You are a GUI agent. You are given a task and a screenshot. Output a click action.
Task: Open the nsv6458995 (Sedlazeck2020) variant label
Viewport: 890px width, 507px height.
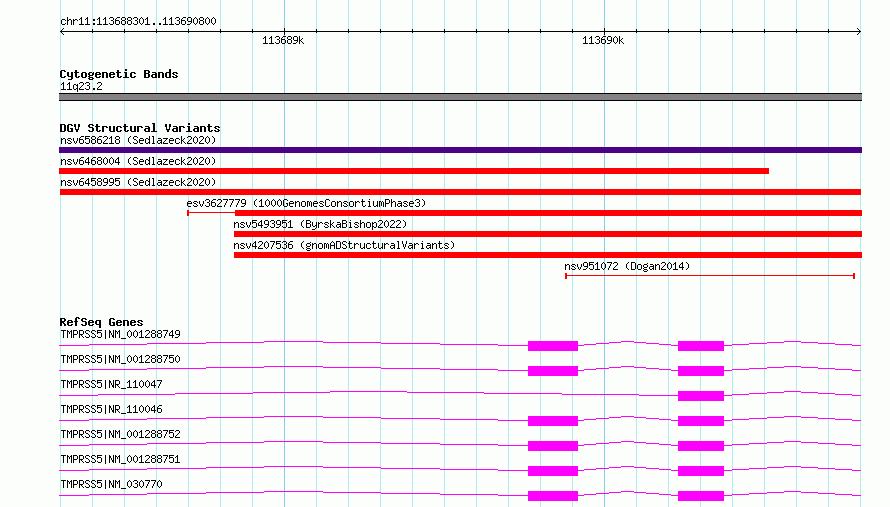pos(138,182)
